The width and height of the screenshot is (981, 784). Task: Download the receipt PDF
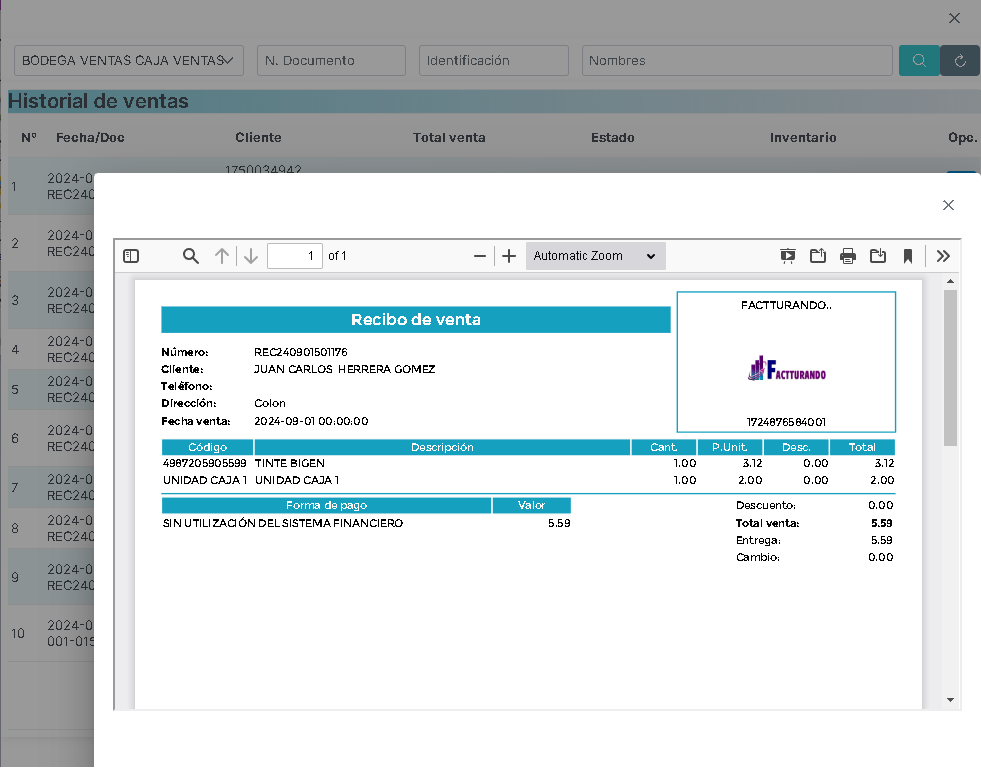pyautogui.click(x=878, y=256)
